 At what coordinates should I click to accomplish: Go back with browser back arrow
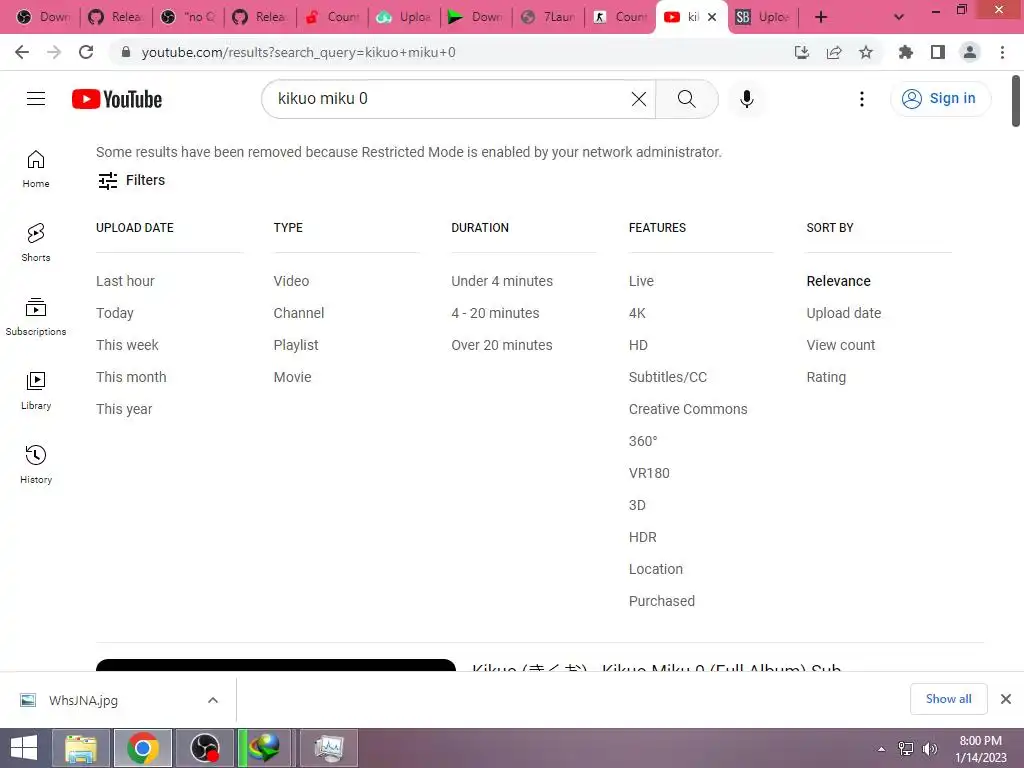tap(22, 52)
